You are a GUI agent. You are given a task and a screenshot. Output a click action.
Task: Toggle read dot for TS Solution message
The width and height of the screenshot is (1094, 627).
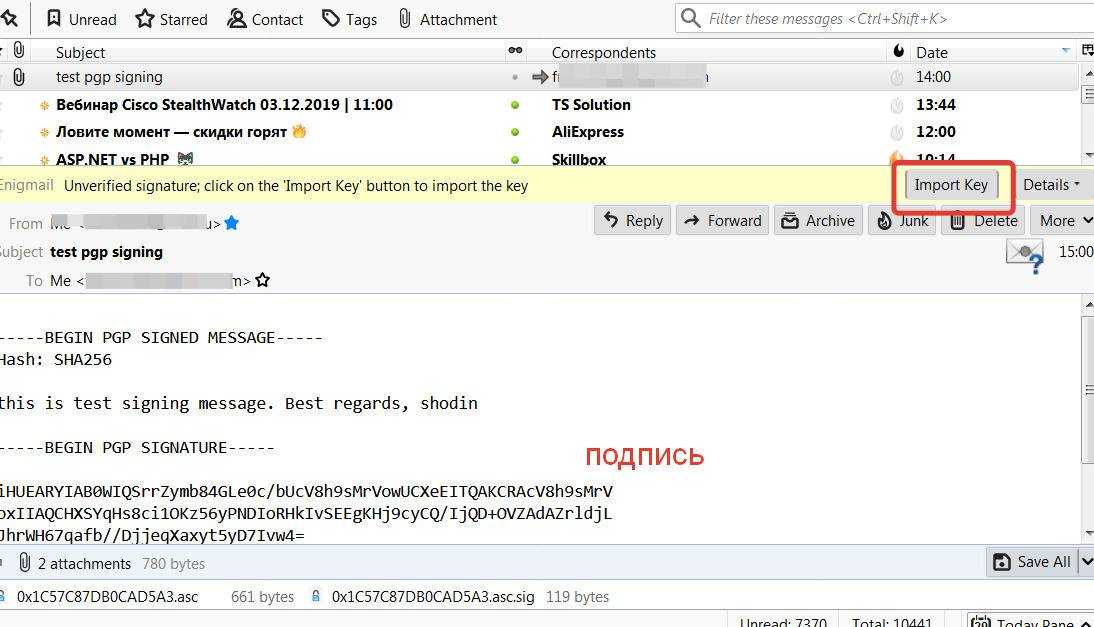(515, 105)
